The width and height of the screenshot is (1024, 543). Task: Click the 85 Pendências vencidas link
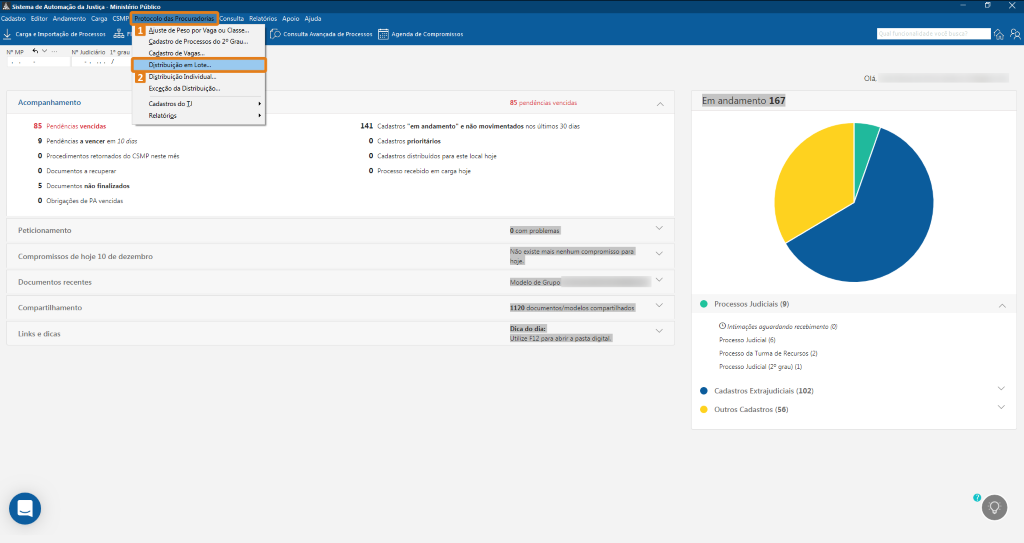70,127
